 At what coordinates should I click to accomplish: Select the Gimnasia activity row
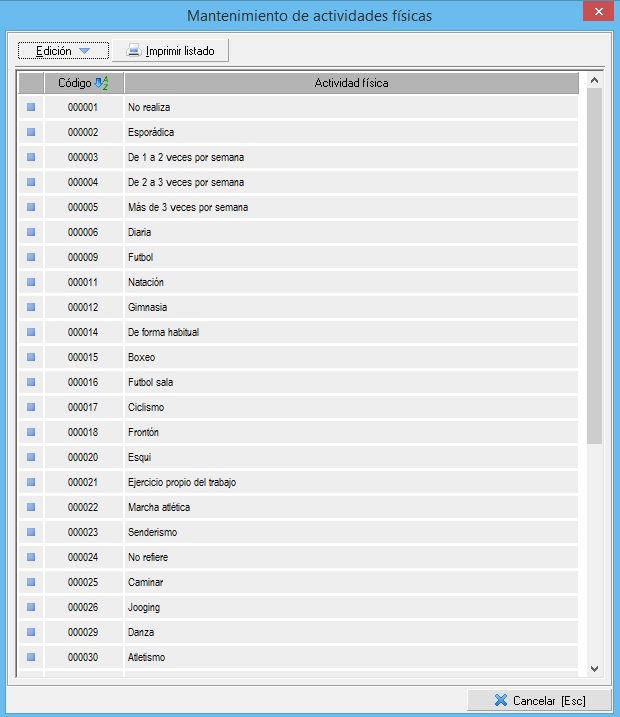pos(350,307)
